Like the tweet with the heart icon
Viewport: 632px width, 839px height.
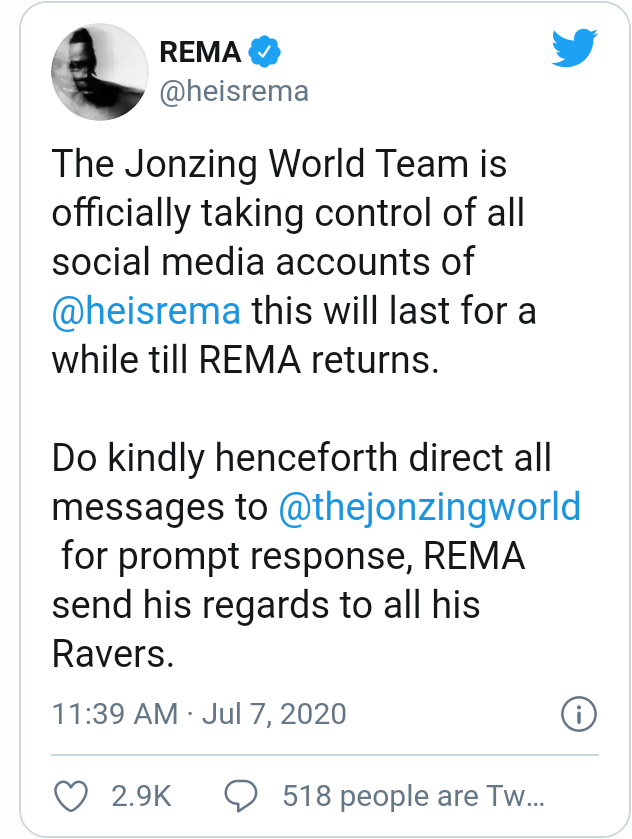tap(69, 796)
